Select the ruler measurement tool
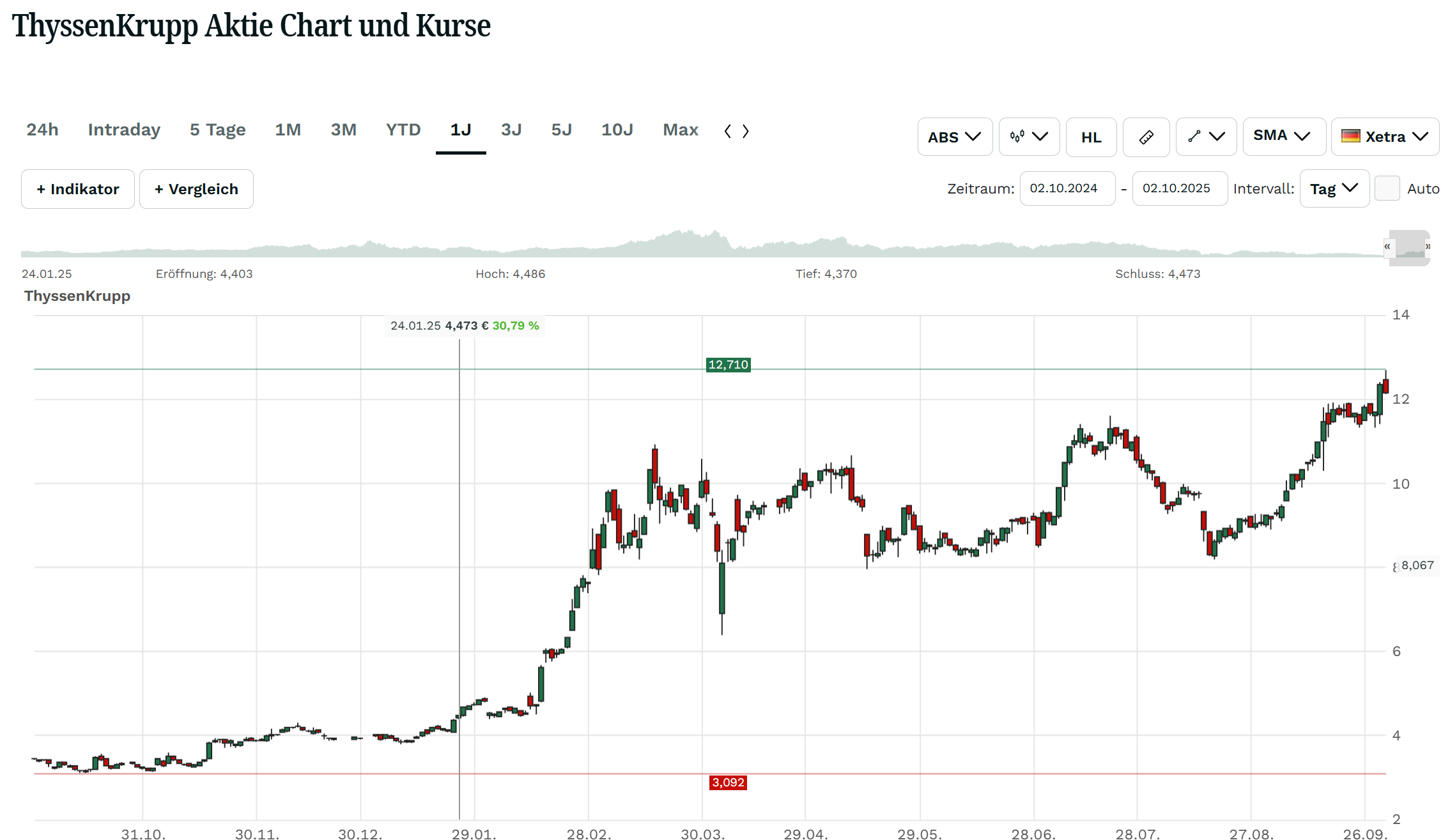The height and width of the screenshot is (840, 1450). pyautogui.click(x=1146, y=137)
